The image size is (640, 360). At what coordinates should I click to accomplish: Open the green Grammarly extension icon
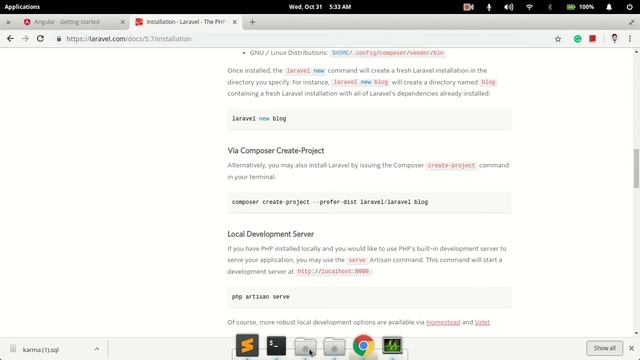(578, 39)
